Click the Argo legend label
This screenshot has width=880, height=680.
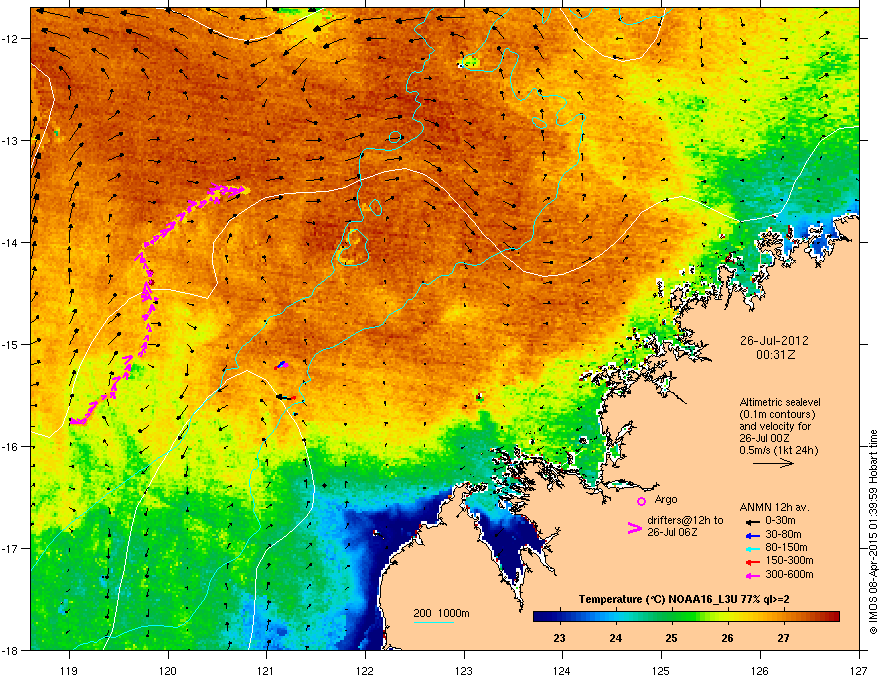[x=666, y=499]
